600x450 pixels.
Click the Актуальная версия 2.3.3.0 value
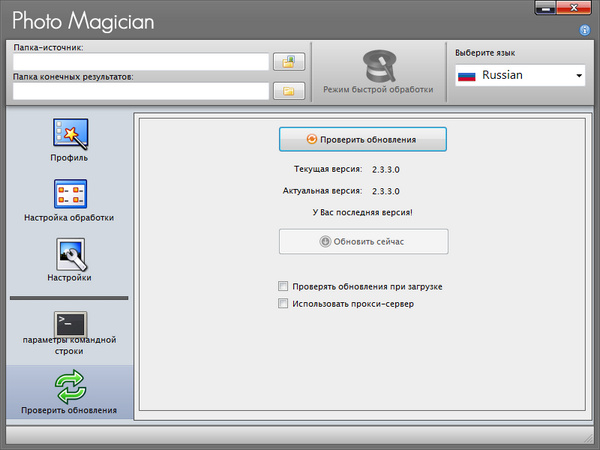click(x=386, y=190)
